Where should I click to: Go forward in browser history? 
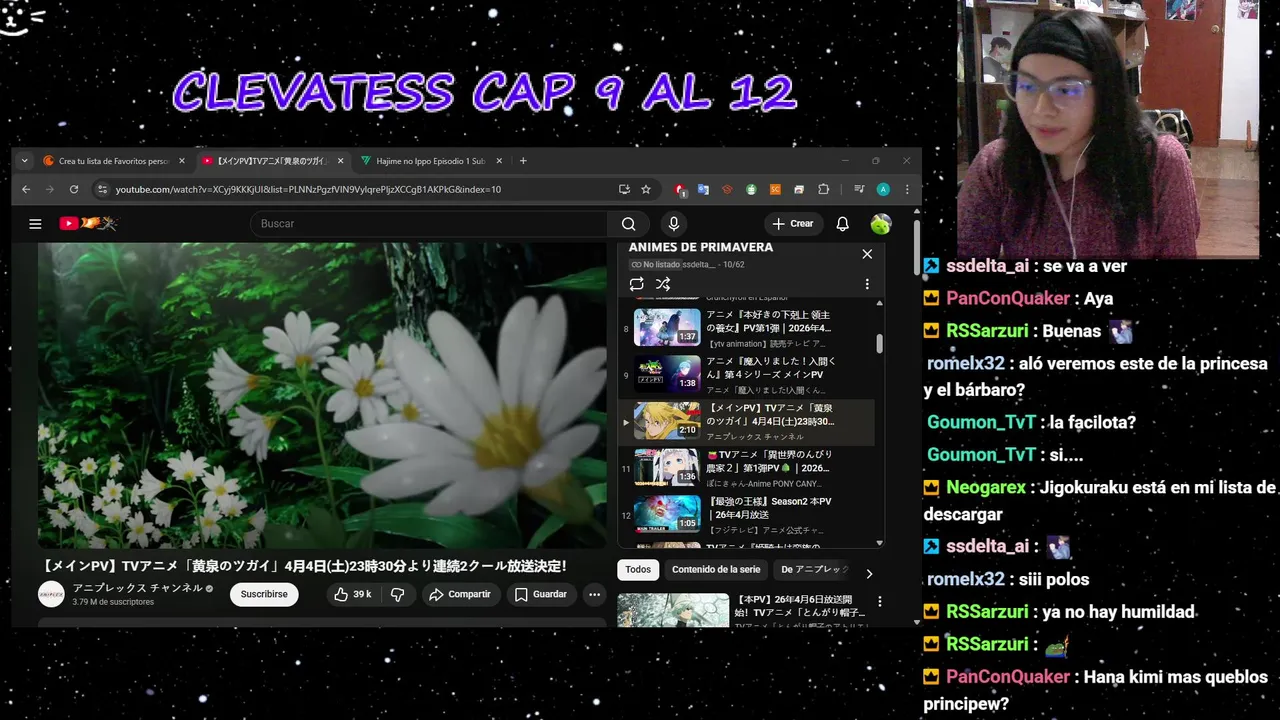tap(50, 189)
